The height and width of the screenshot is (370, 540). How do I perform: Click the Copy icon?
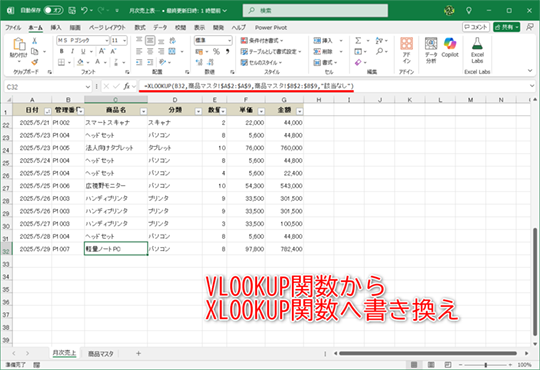[34, 51]
